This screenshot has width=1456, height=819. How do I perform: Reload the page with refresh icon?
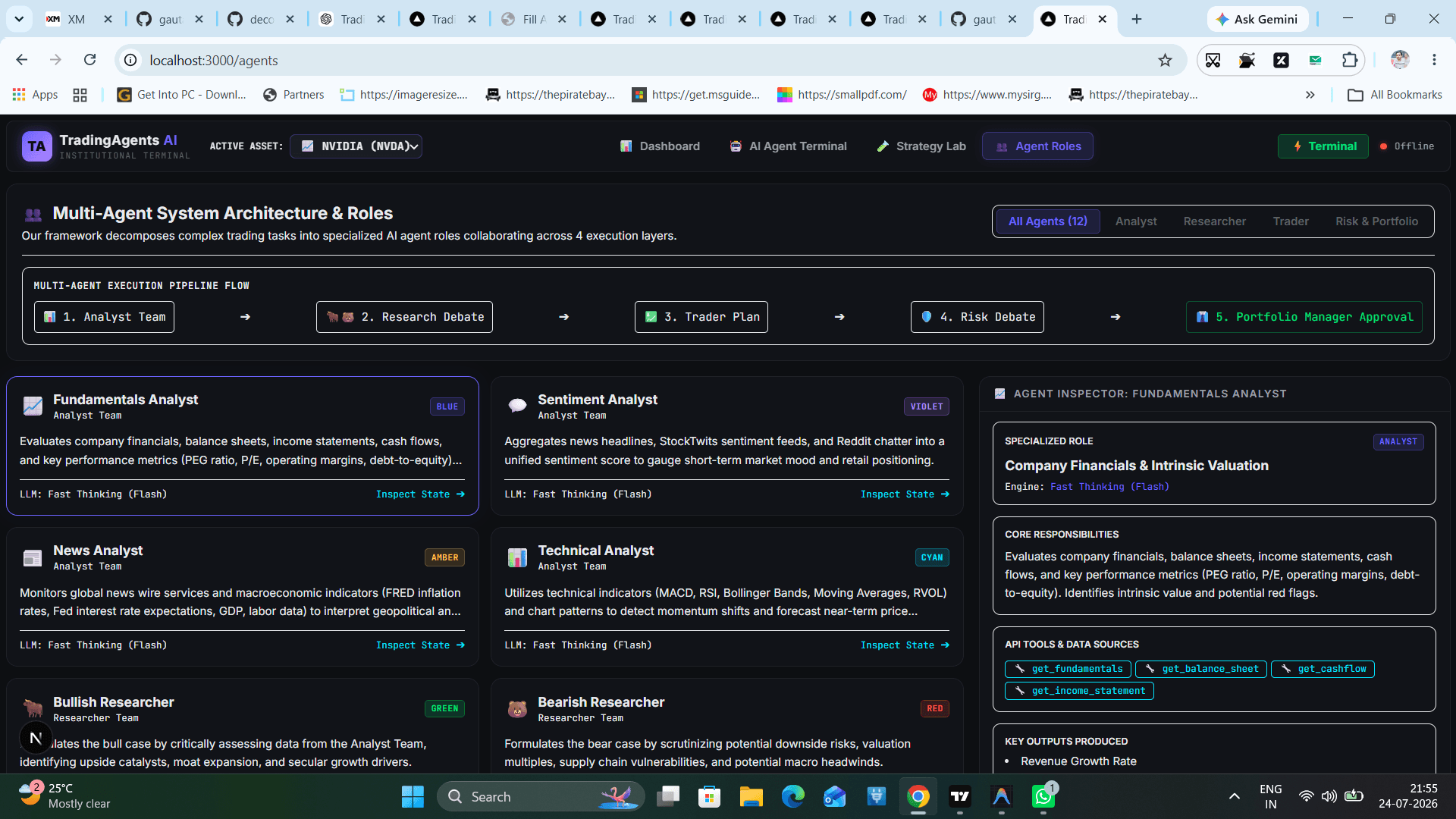pyautogui.click(x=89, y=60)
